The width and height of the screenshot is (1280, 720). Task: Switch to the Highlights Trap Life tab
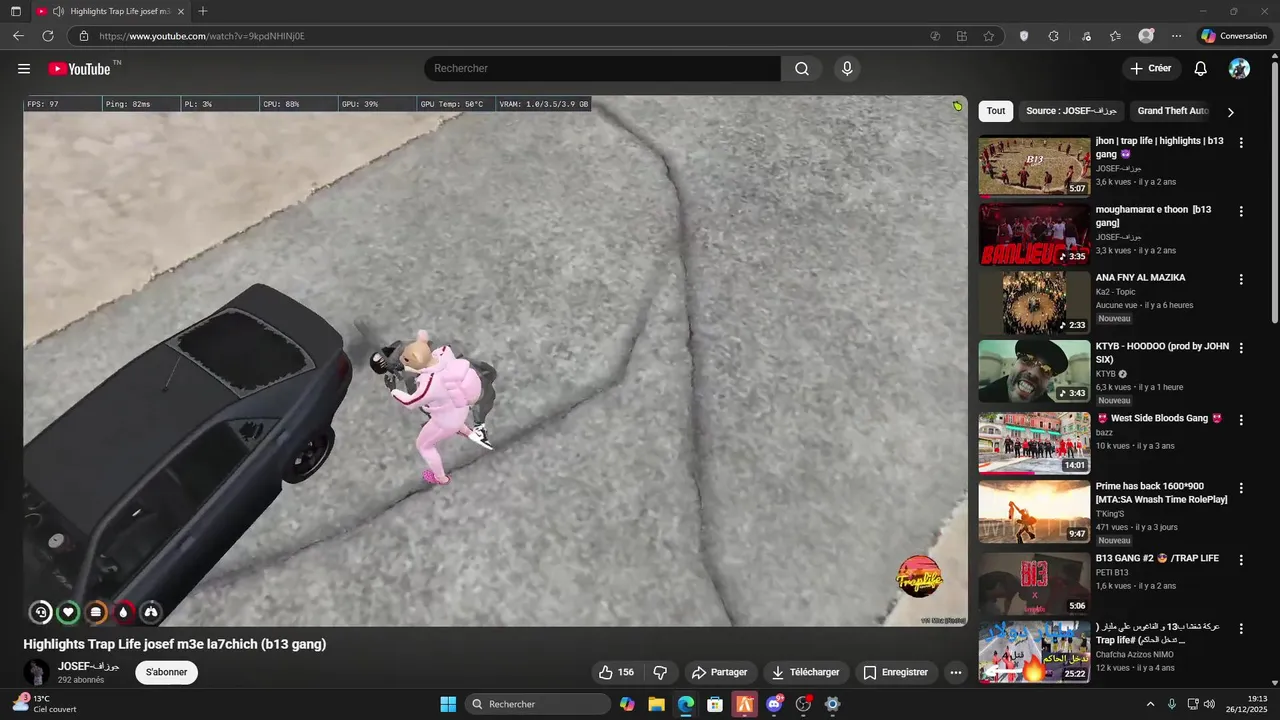(x=110, y=11)
